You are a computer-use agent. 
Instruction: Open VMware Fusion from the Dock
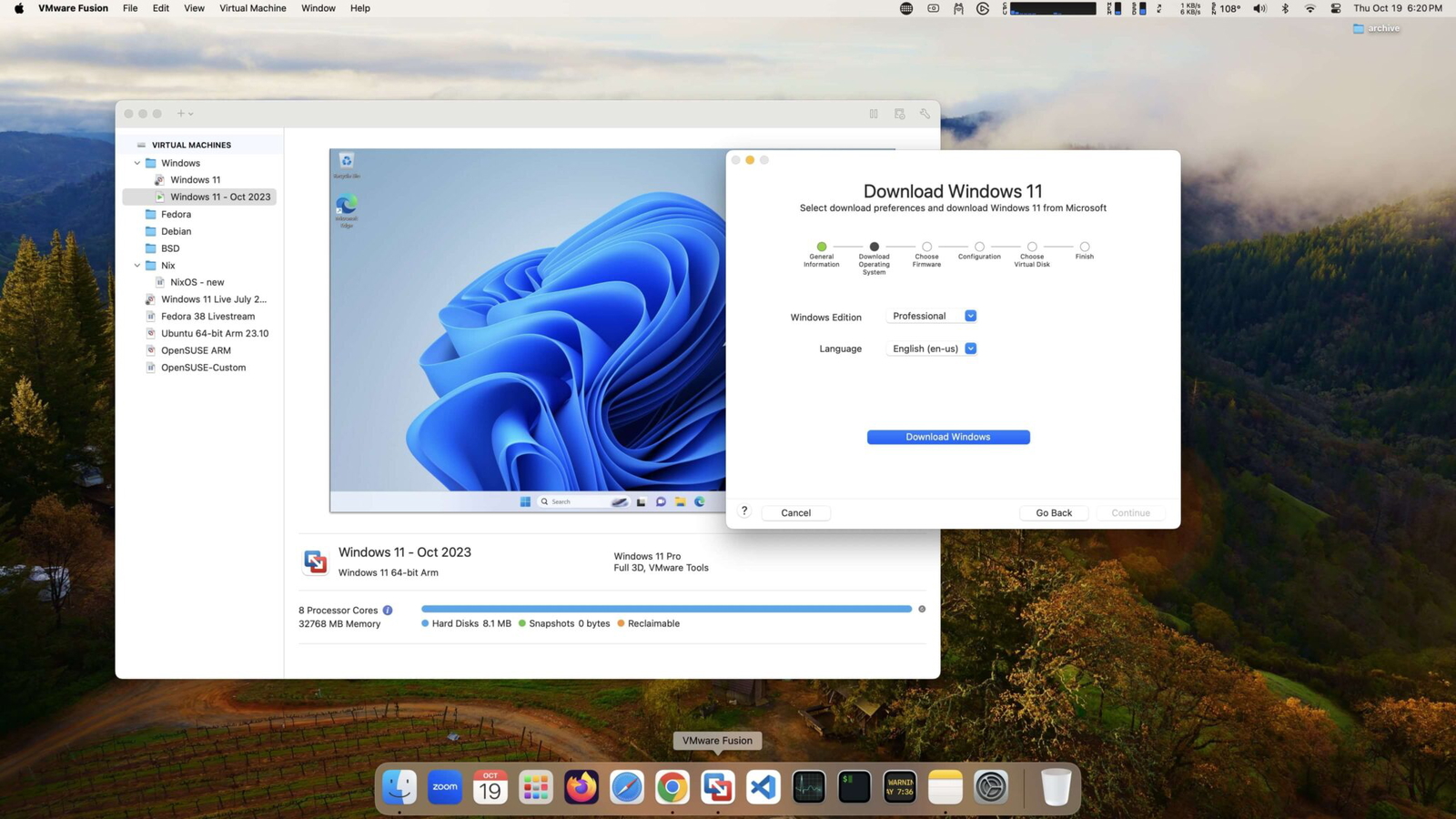pos(717,786)
